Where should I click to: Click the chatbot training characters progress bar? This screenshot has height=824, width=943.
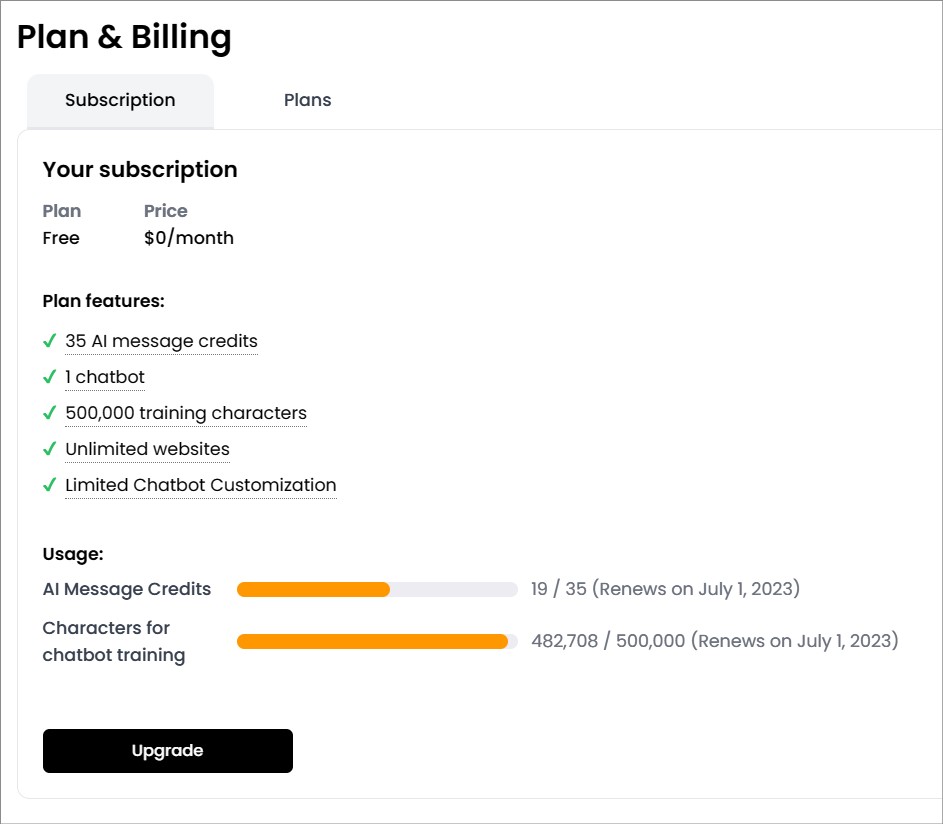[377, 641]
